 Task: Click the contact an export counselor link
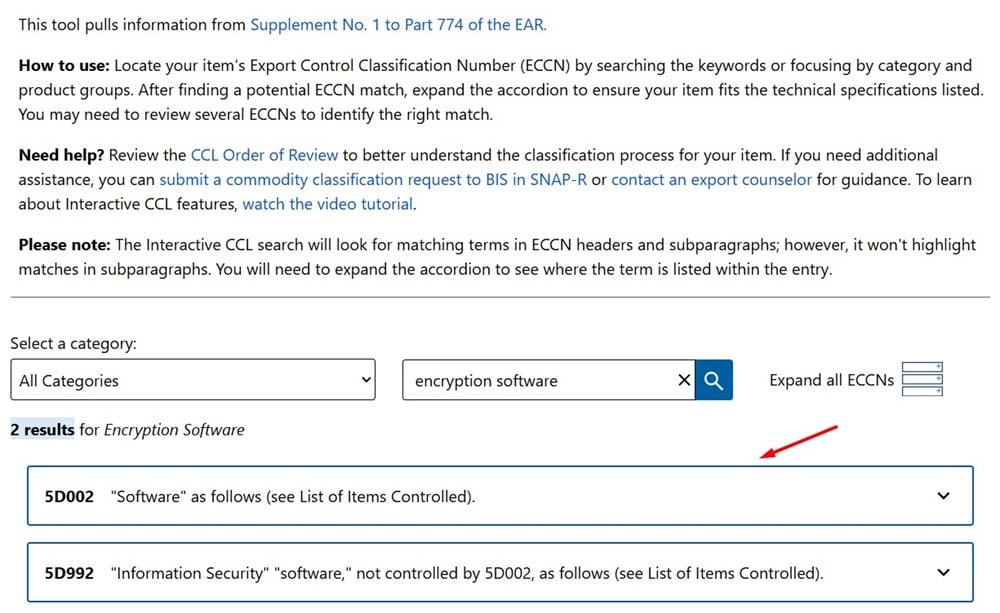click(711, 180)
